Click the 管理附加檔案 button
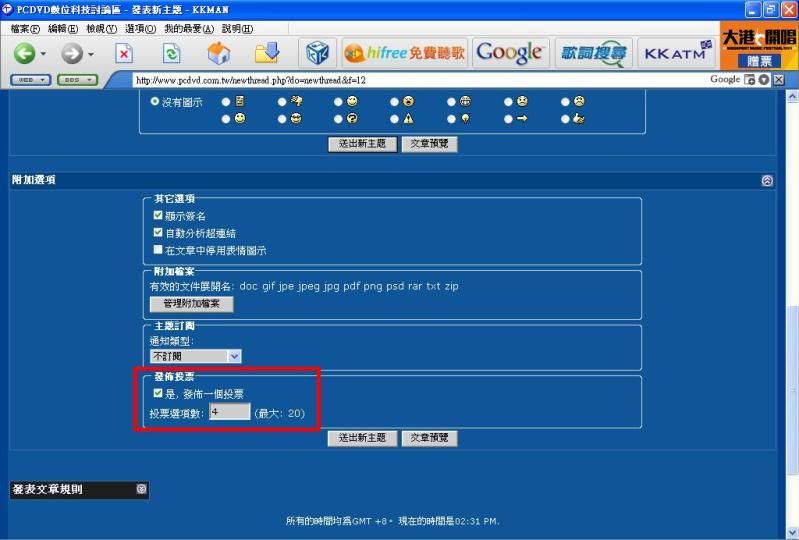This screenshot has width=799, height=540. pos(191,303)
